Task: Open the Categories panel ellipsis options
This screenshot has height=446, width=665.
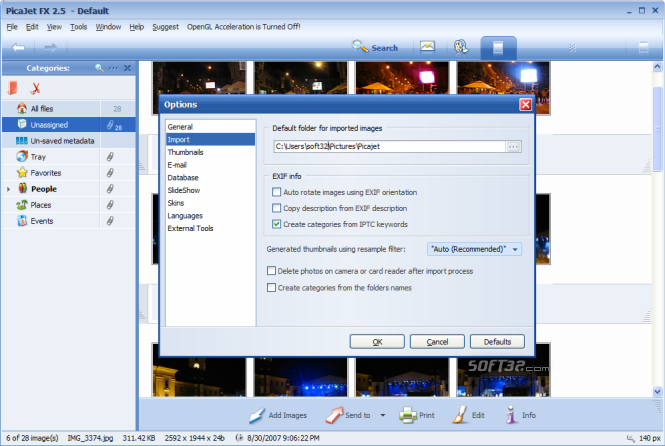Action: click(113, 68)
